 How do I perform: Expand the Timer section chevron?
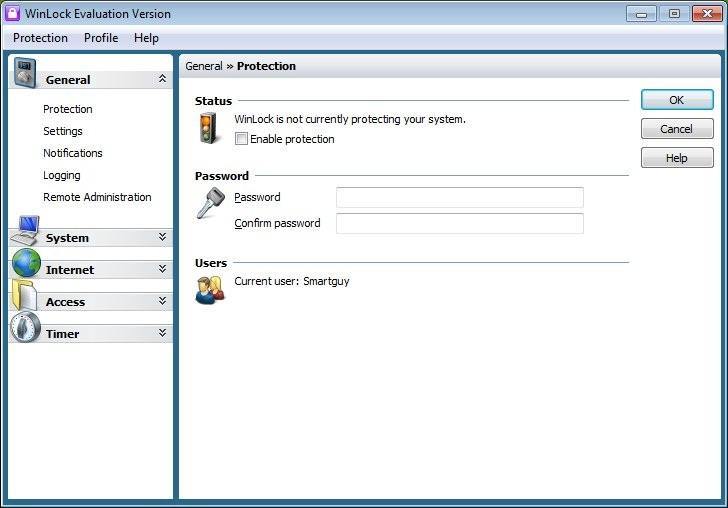[162, 333]
